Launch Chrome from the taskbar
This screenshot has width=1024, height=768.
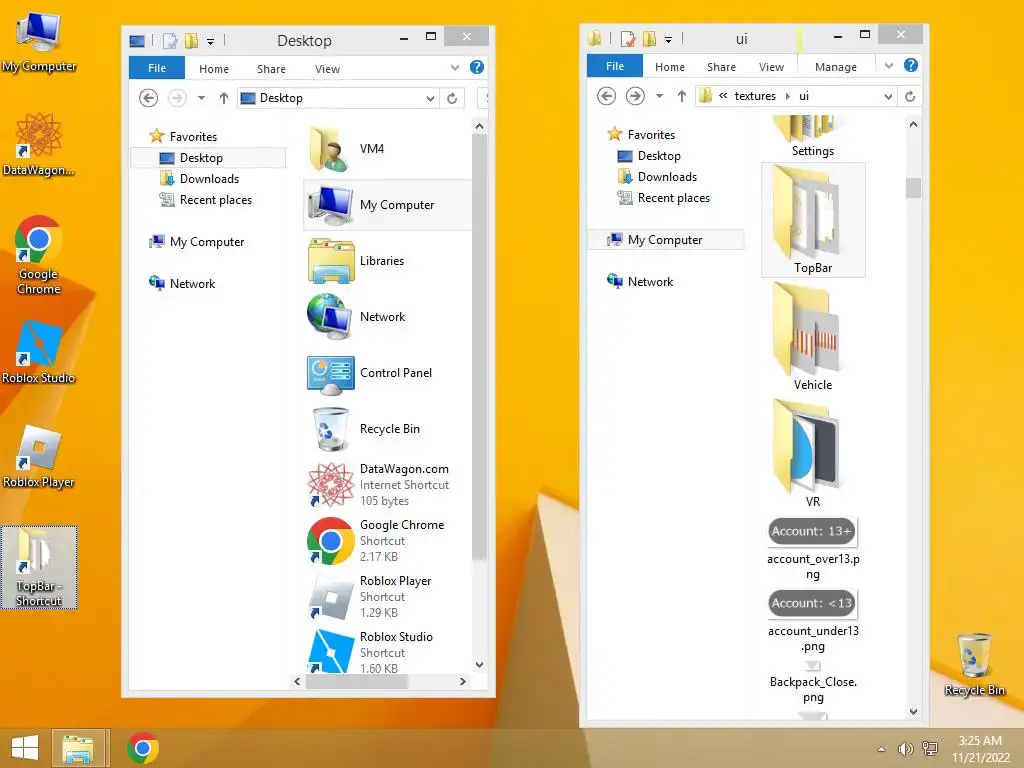point(143,748)
